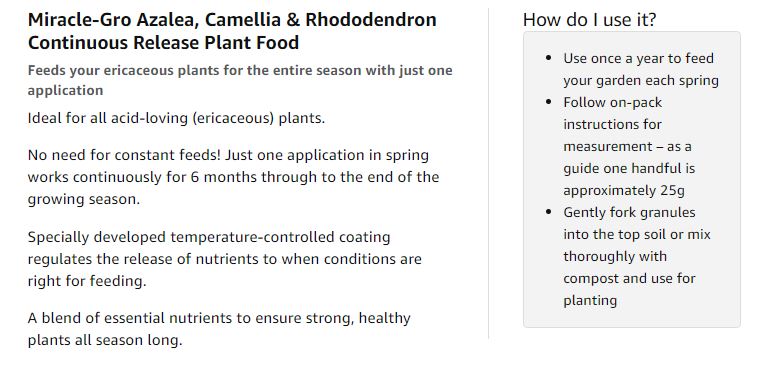Click the words 'approximately 25g'
Viewport: 760px width, 367px height.
pos(624,190)
